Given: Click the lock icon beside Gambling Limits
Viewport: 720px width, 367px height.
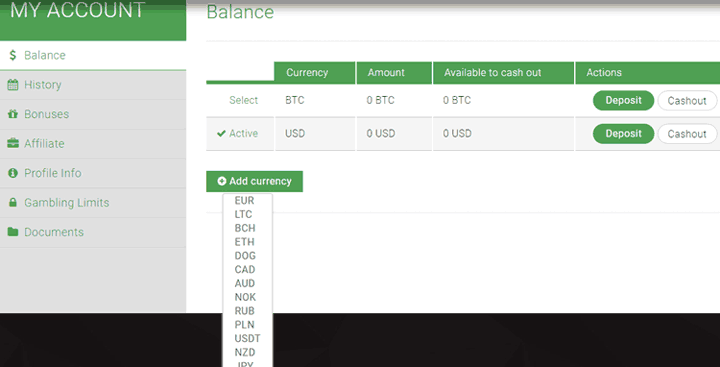Looking at the screenshot, I should click(x=13, y=203).
